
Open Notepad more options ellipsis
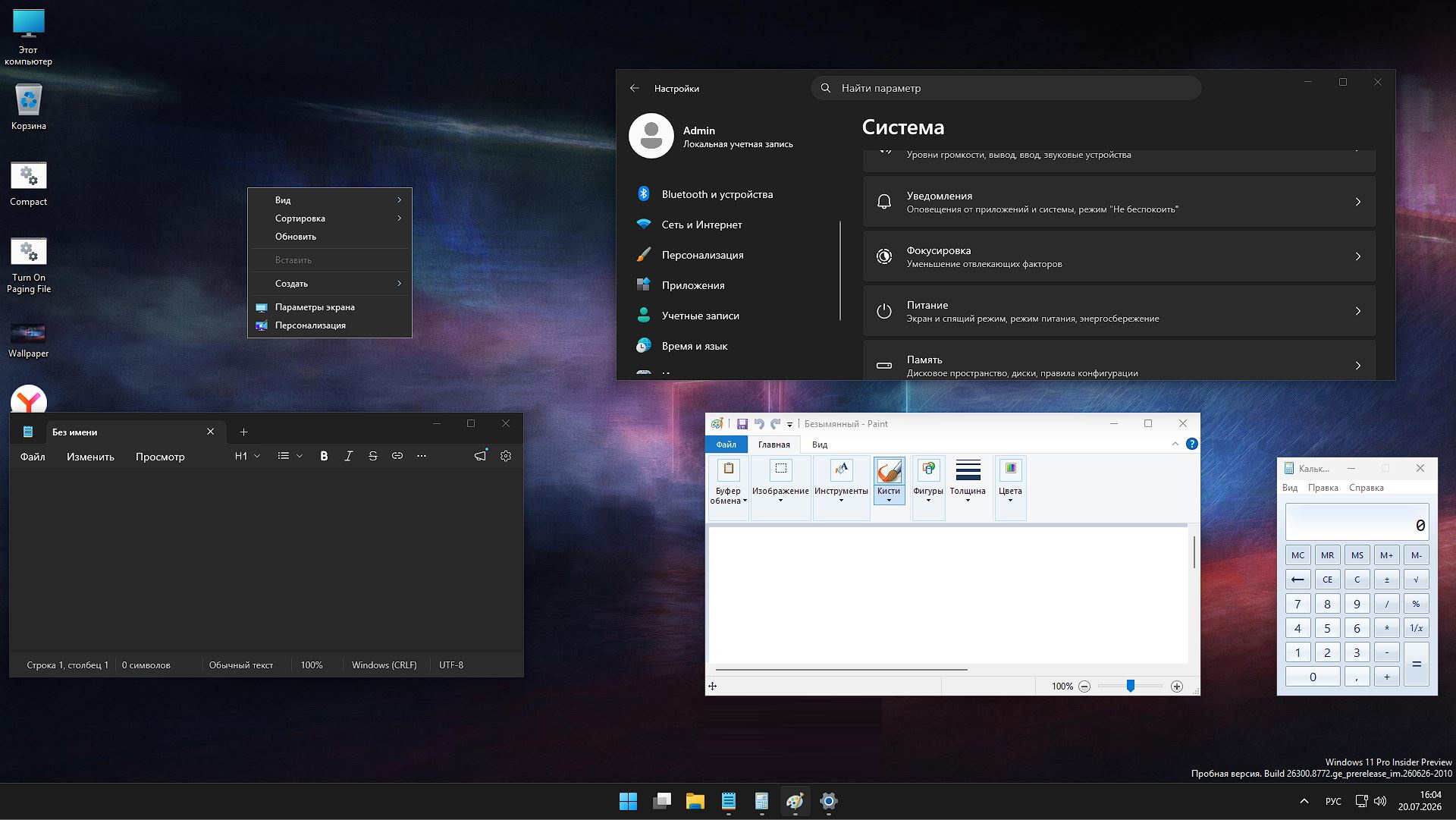point(422,456)
